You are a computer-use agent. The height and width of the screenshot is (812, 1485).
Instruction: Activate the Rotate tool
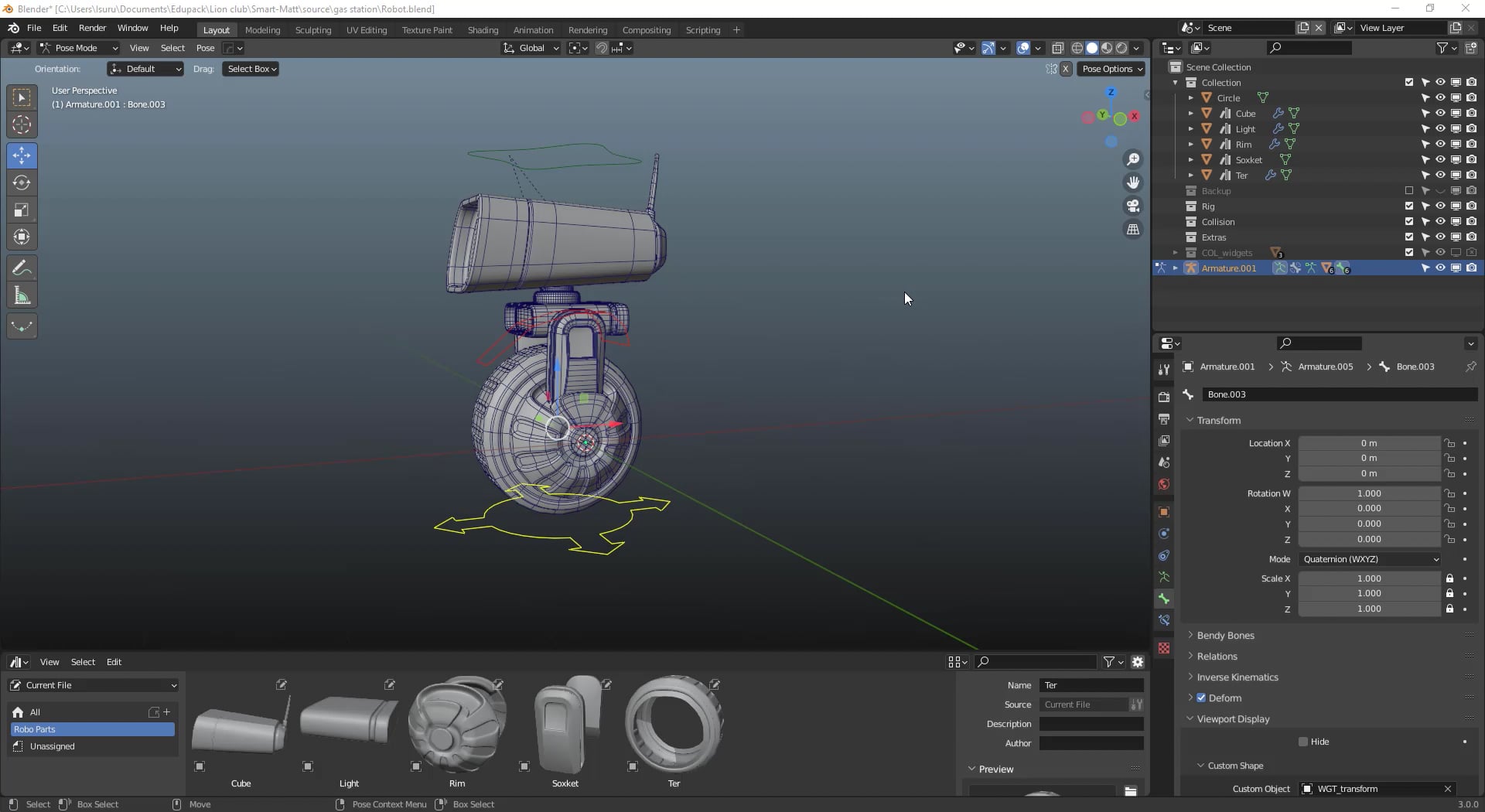pyautogui.click(x=22, y=183)
